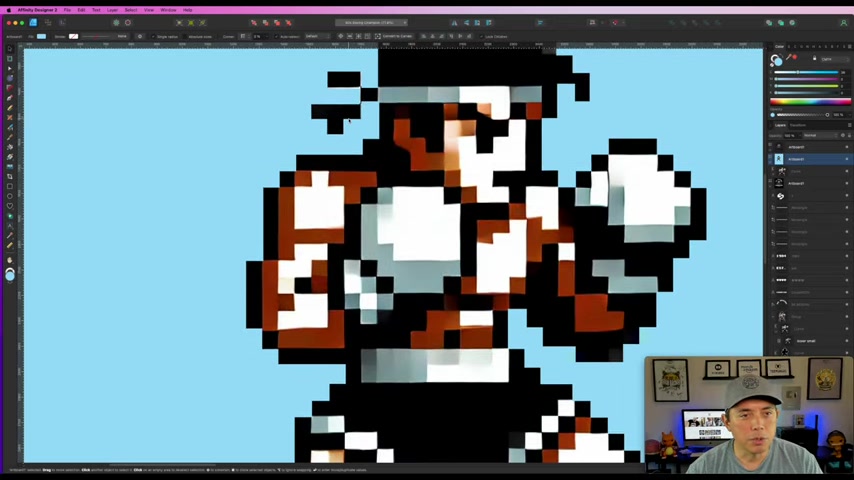Expand the Group layer
Viewport: 854px width, 480px height.
click(x=773, y=317)
